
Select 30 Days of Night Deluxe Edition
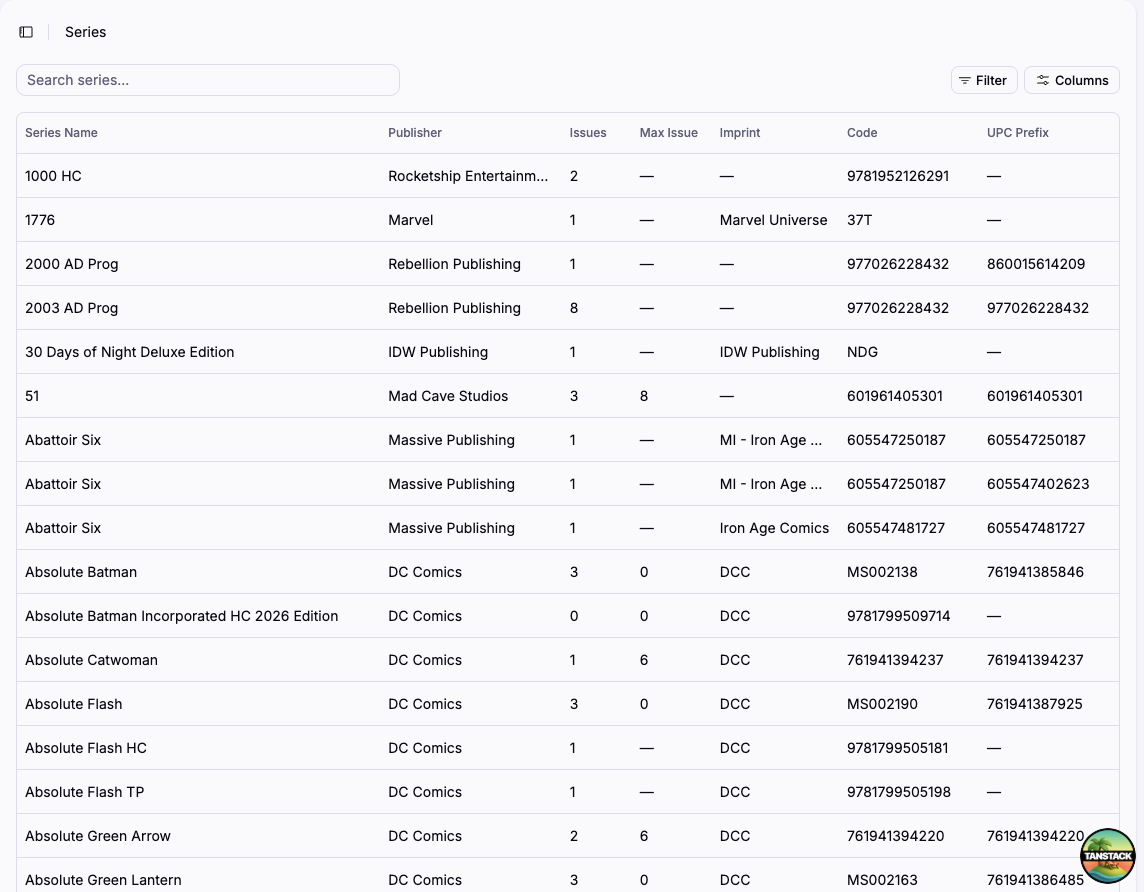(129, 352)
